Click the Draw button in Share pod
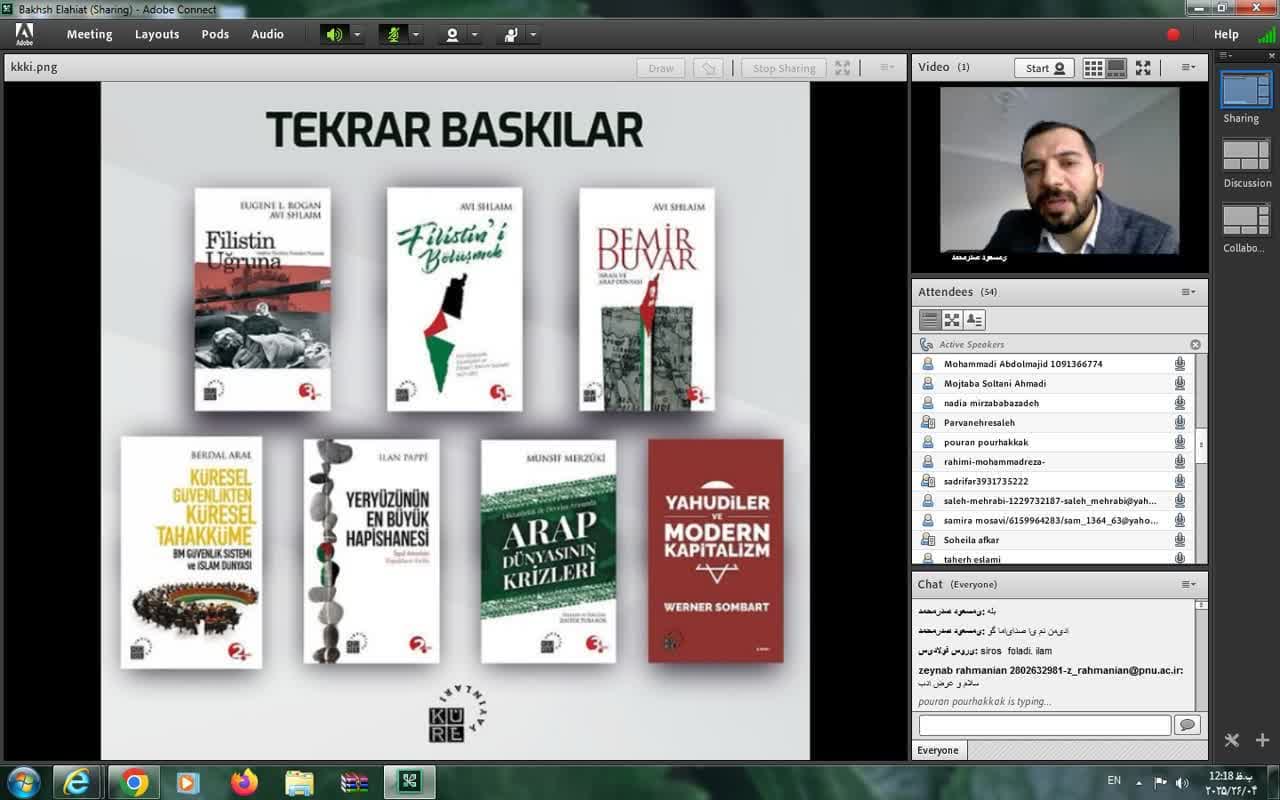This screenshot has width=1280, height=800. pos(661,68)
